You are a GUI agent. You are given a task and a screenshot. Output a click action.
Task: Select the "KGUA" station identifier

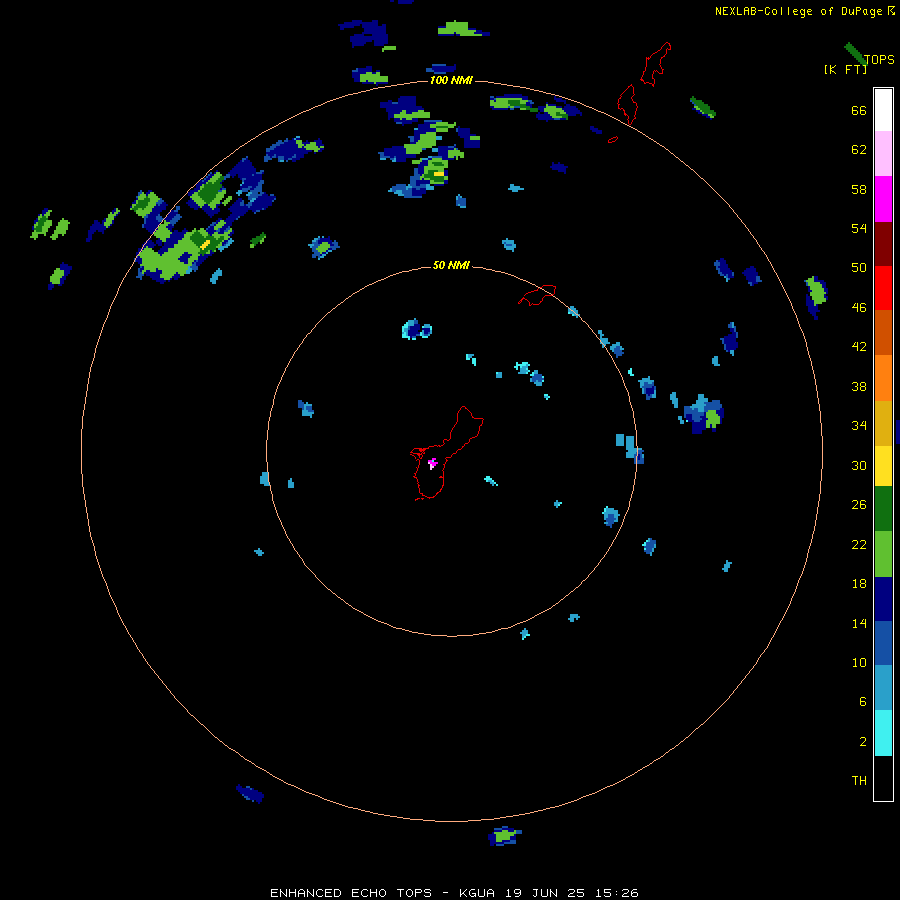coord(477,893)
